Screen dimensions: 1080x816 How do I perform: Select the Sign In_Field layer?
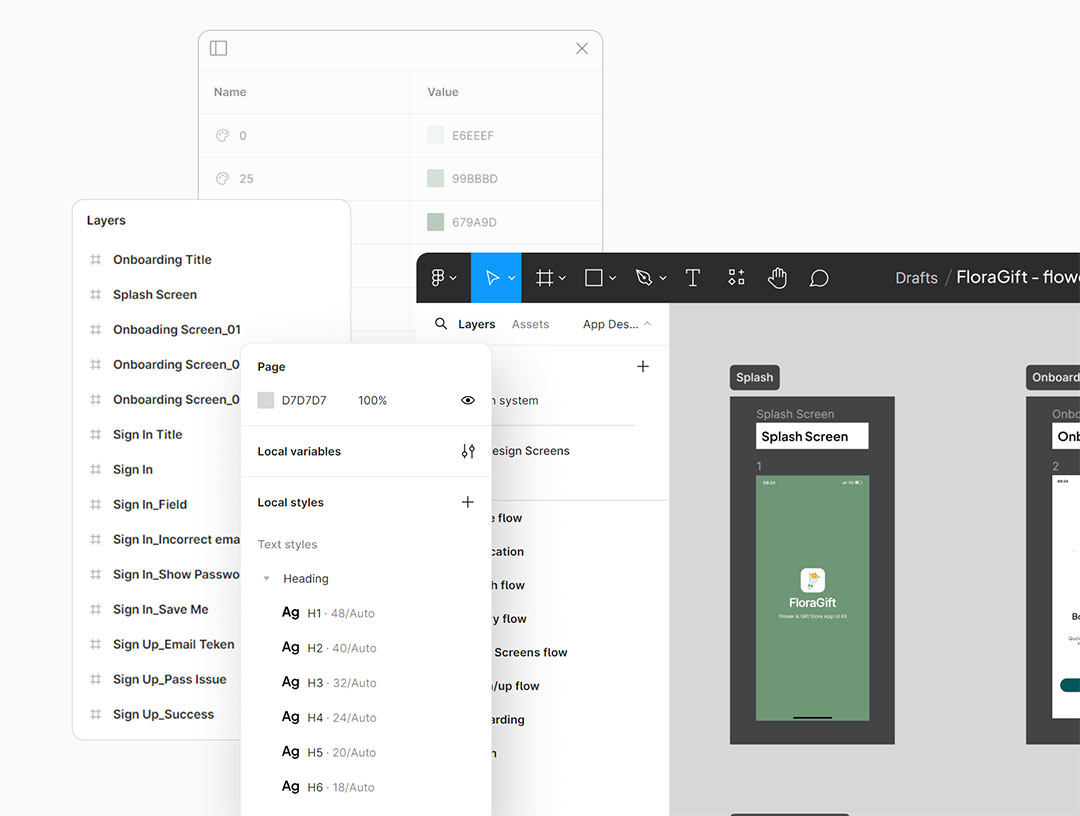coord(150,504)
